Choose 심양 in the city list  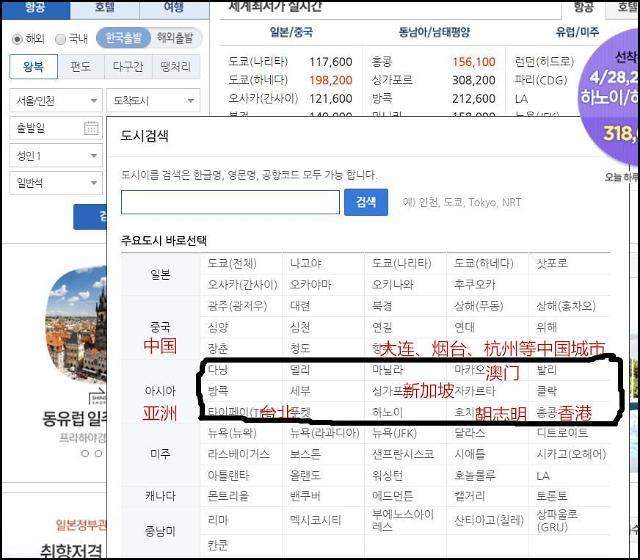[x=218, y=327]
